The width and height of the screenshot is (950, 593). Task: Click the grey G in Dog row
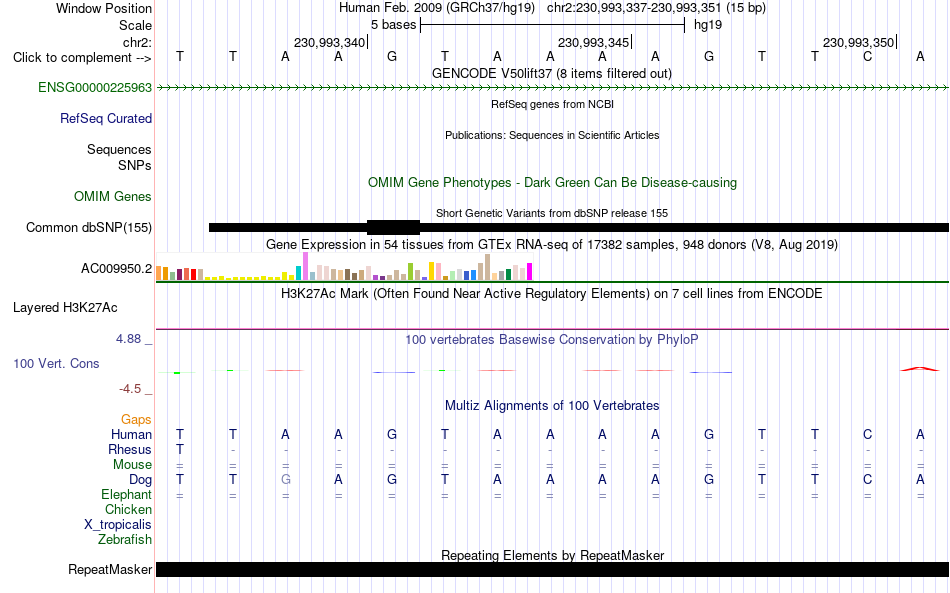click(285, 480)
